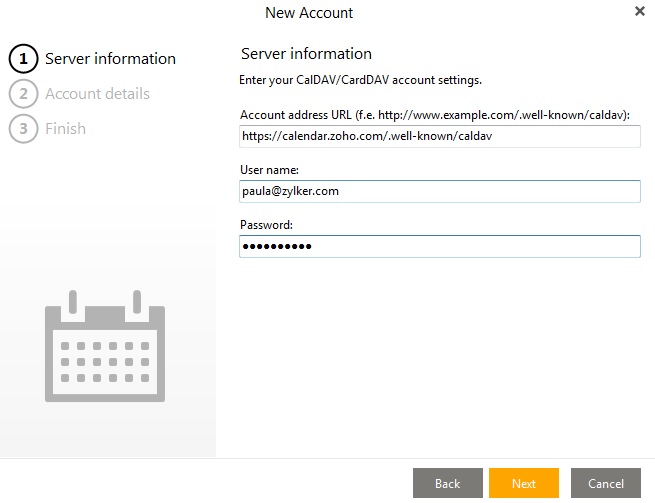Select the Account details wizard step
The image size is (655, 503).
97,94
